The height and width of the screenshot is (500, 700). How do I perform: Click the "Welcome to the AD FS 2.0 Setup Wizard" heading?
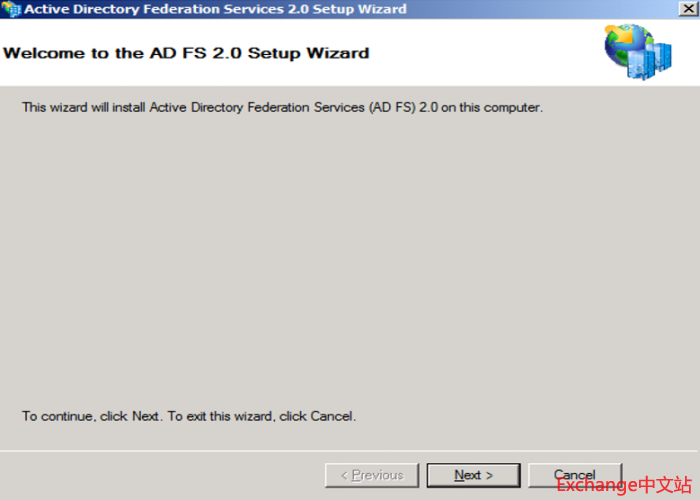[187, 53]
